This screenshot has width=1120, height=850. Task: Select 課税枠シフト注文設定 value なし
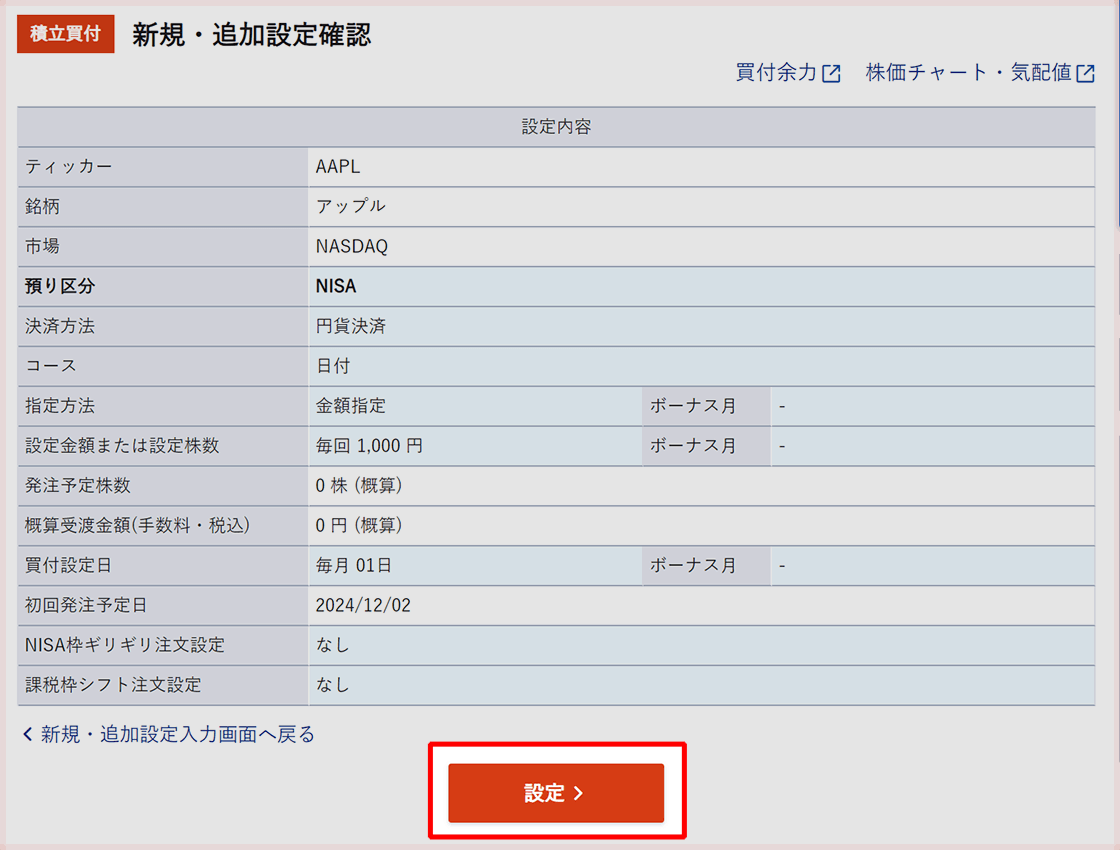(x=333, y=685)
